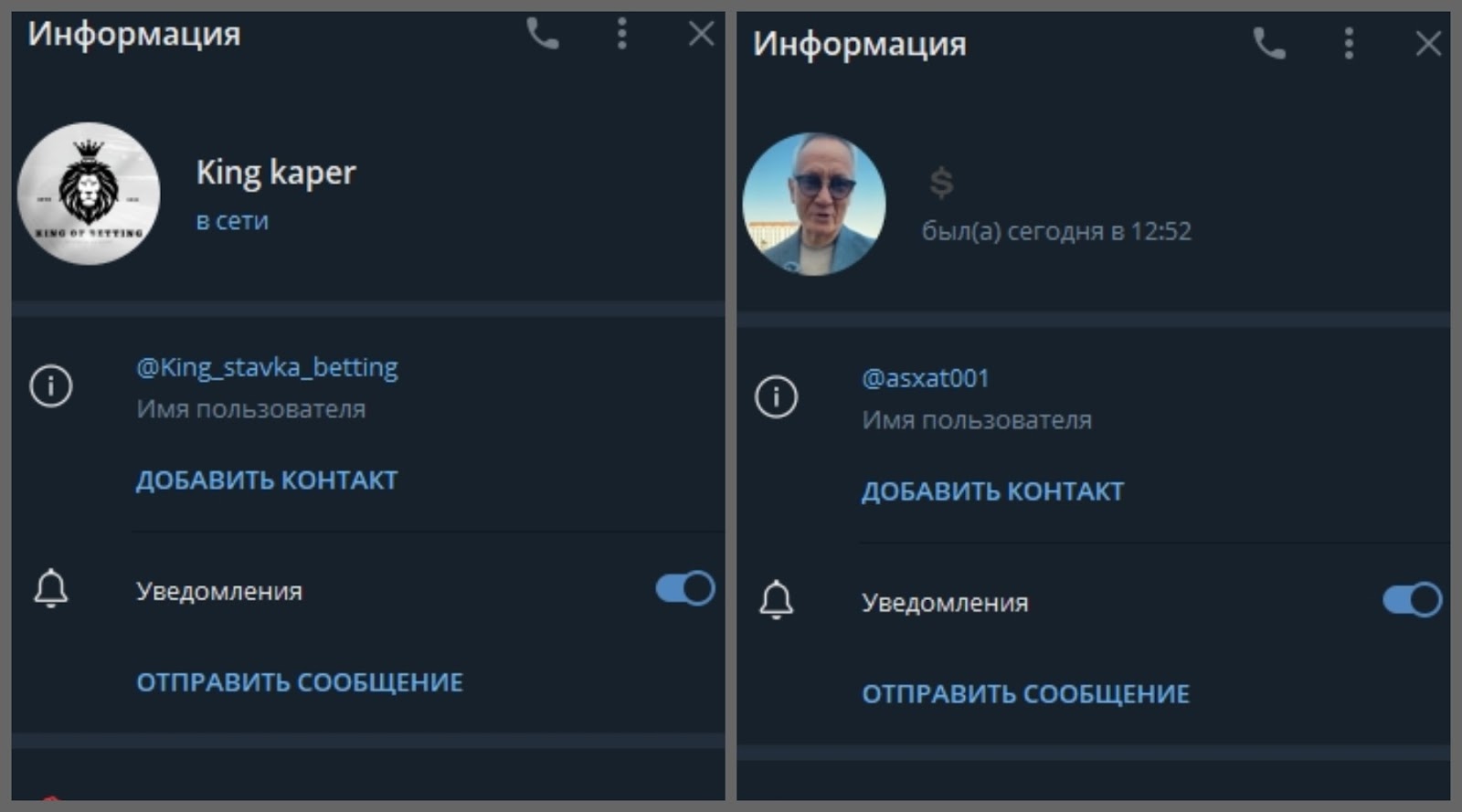Screen dimensions: 1462x812
Task: Disable notifications toggle for King kaper
Action: coord(685,588)
